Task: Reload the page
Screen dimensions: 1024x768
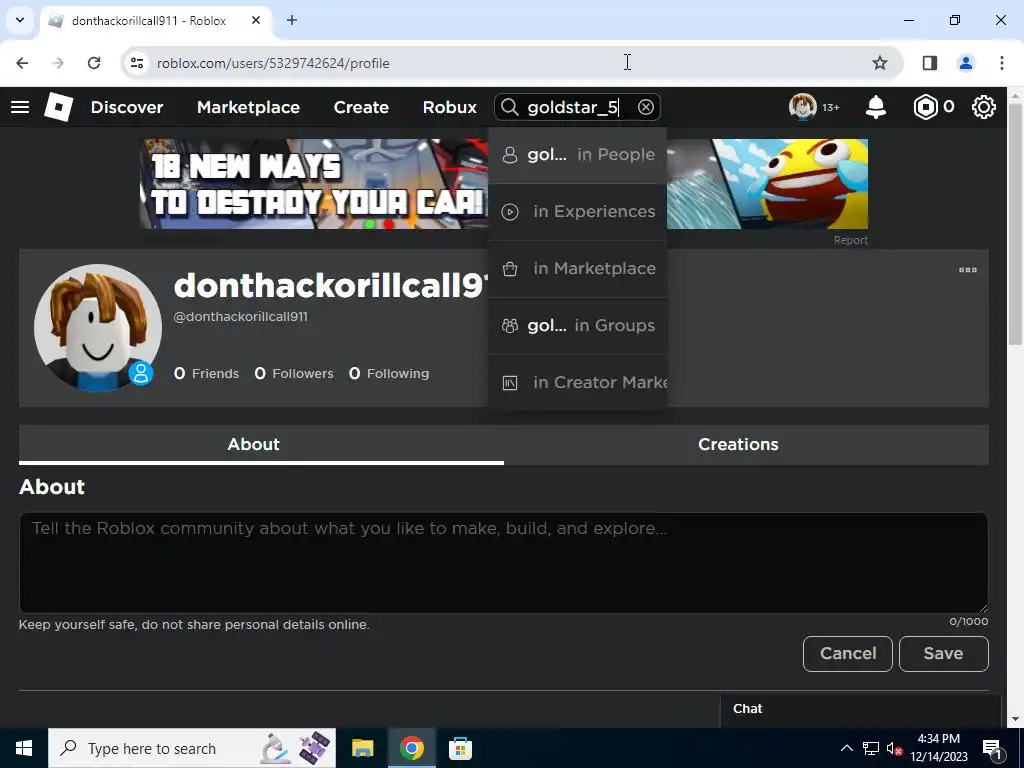Action: (94, 63)
